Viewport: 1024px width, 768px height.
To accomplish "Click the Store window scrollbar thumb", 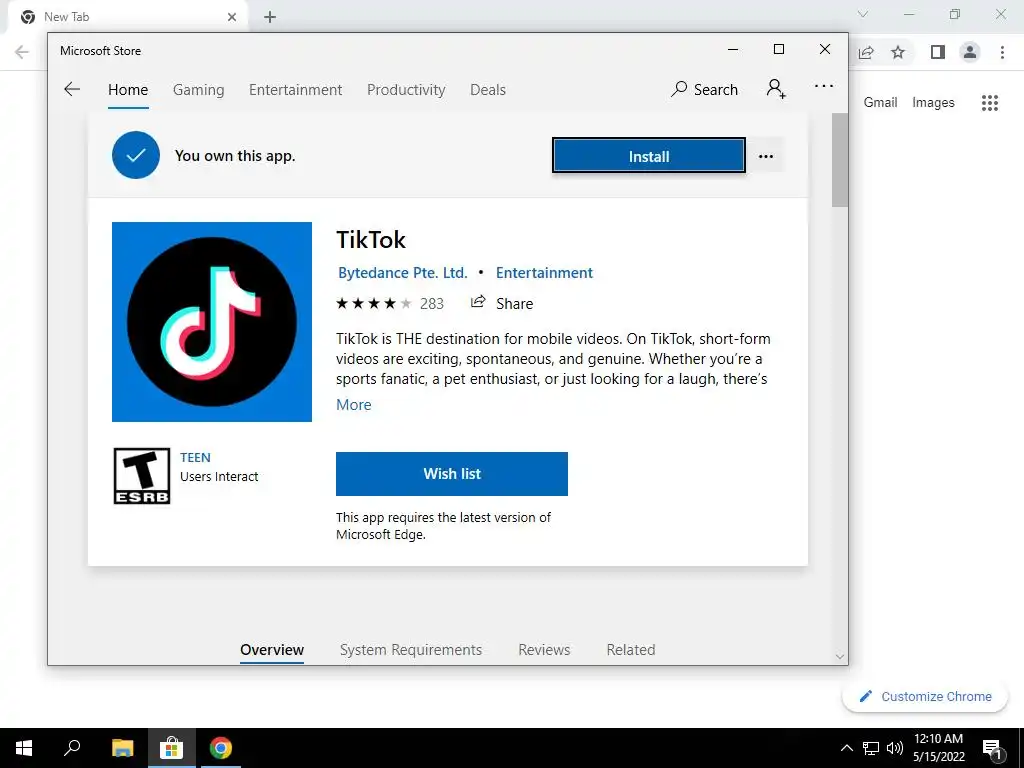I will click(840, 160).
